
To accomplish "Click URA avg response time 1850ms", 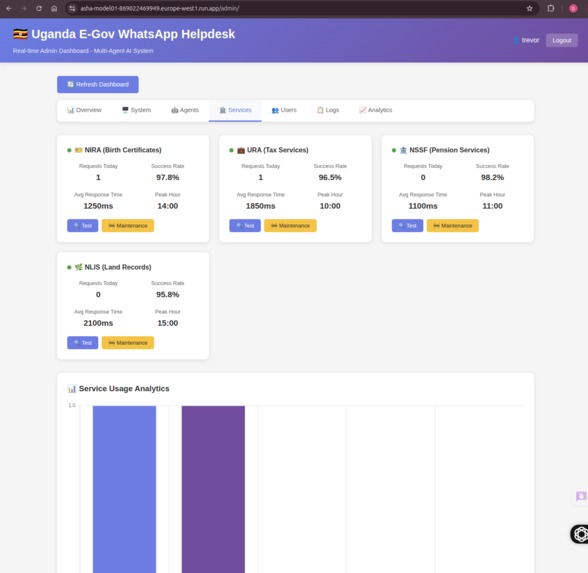I will (x=261, y=206).
